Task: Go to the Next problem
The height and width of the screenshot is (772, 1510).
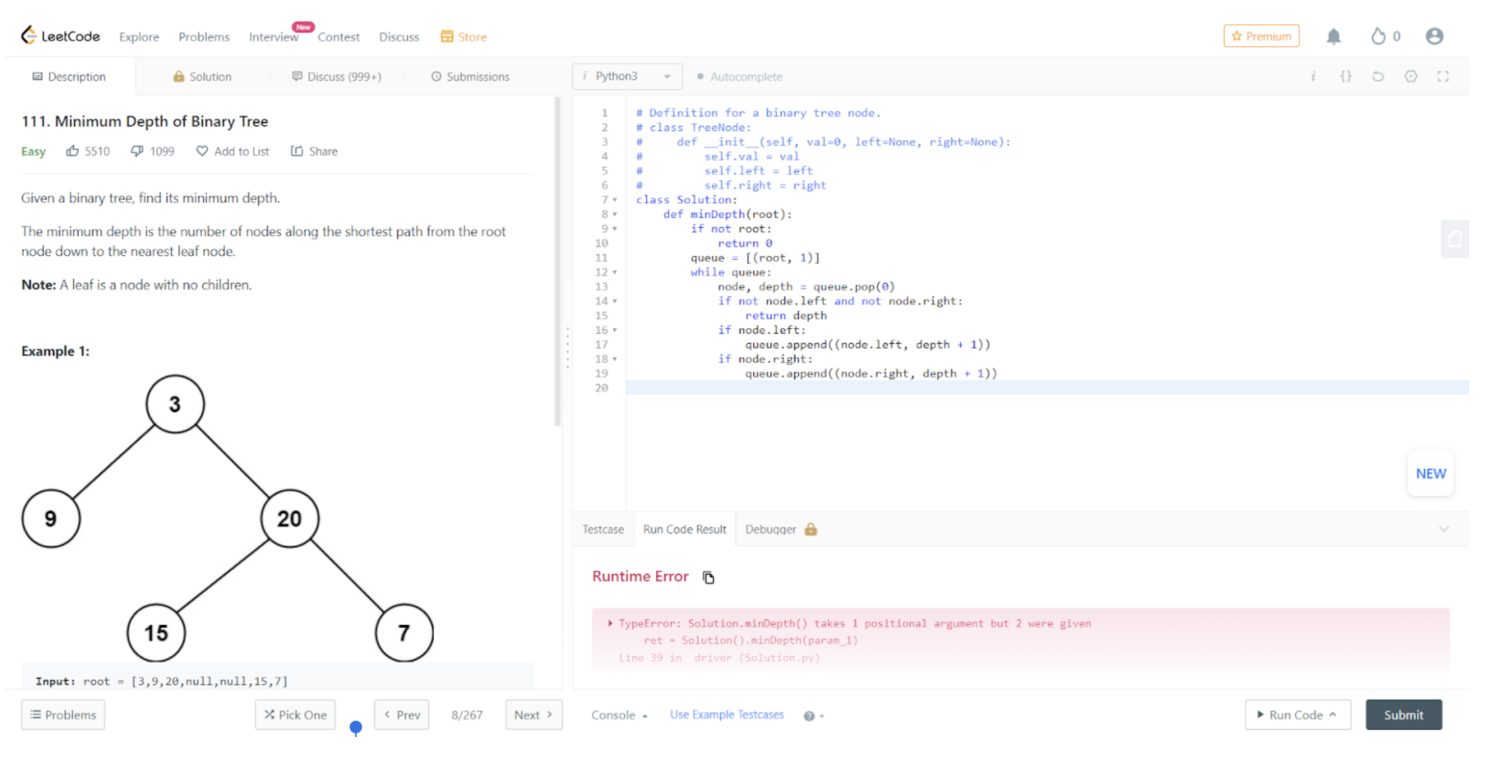Action: tap(533, 715)
